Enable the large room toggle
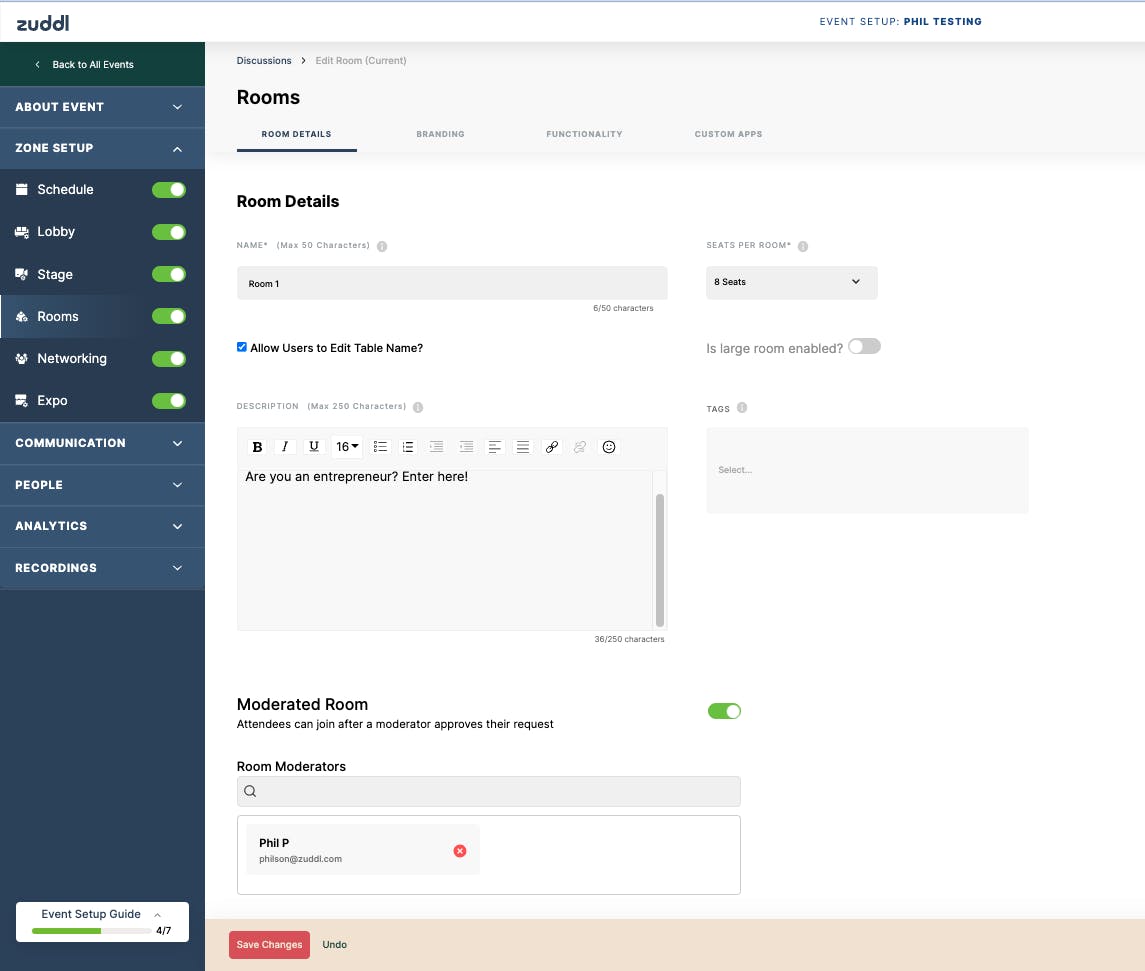 pyautogui.click(x=865, y=346)
